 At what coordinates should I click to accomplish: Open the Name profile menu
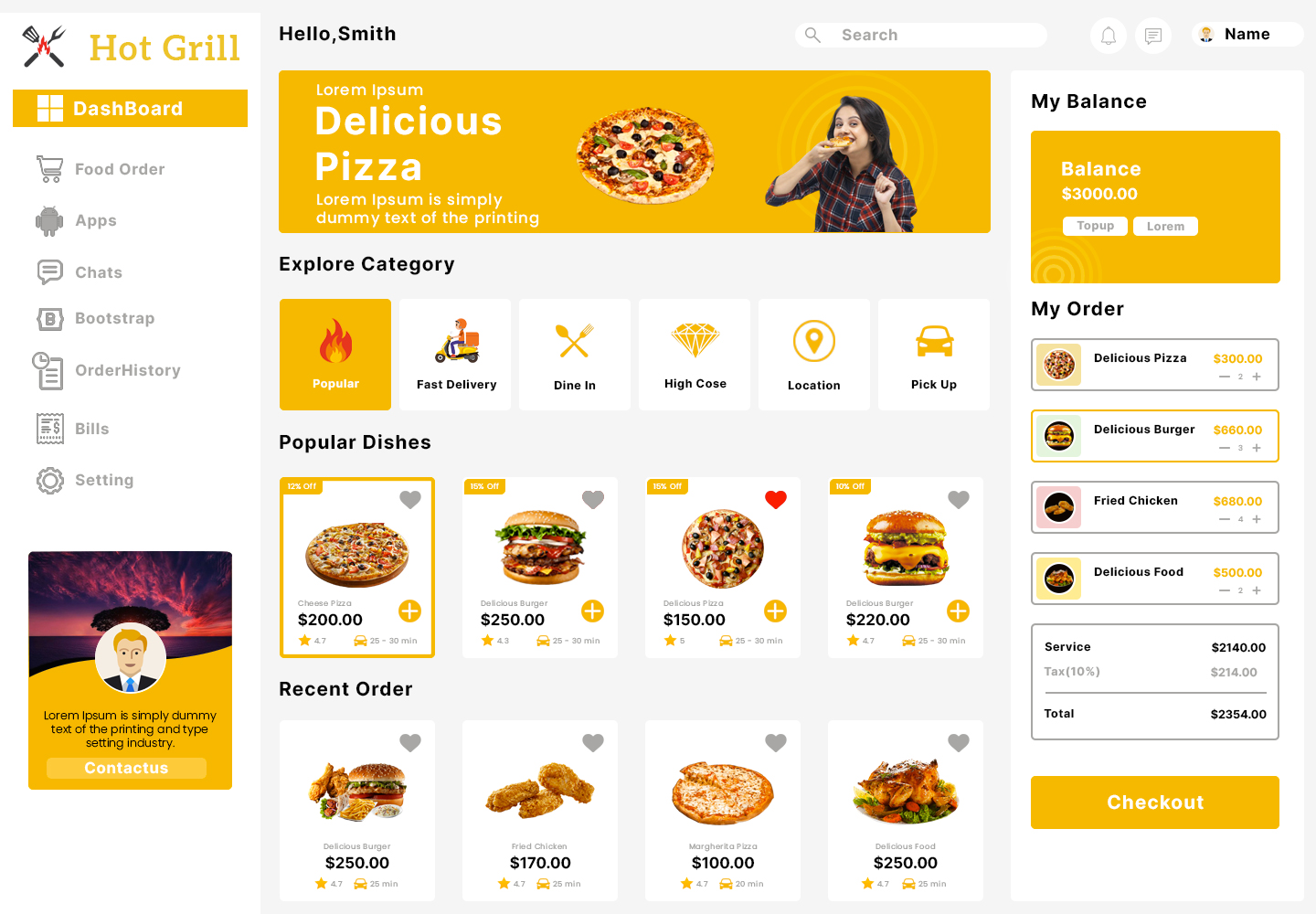point(1247,35)
